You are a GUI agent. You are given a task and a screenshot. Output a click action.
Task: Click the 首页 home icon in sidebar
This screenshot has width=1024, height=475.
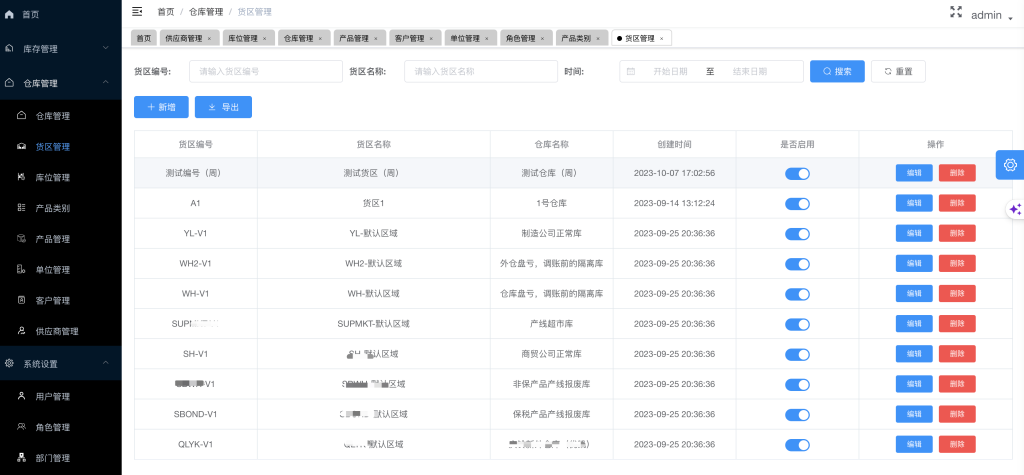[10, 15]
